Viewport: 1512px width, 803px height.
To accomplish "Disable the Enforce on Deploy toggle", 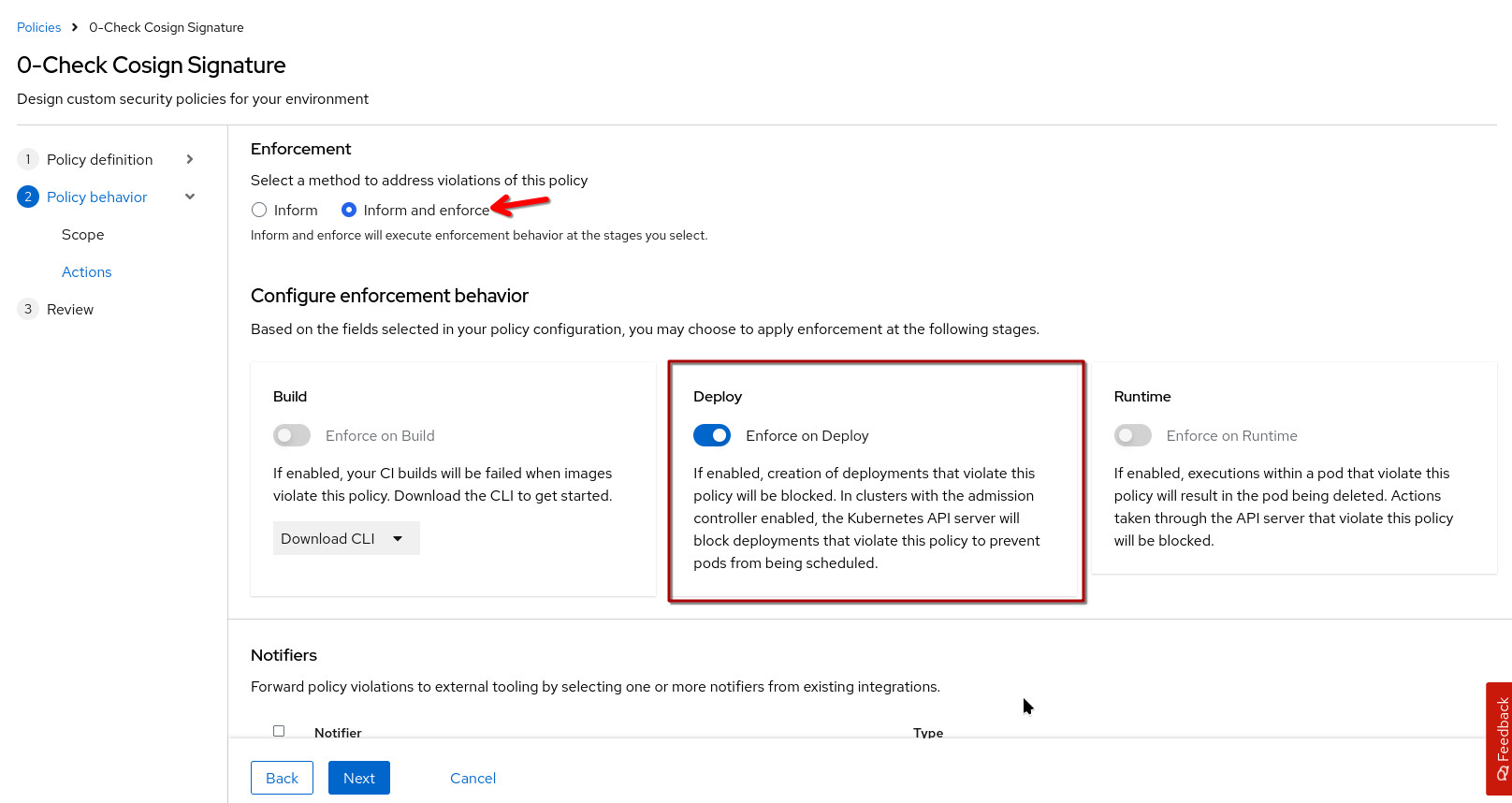I will 712,435.
